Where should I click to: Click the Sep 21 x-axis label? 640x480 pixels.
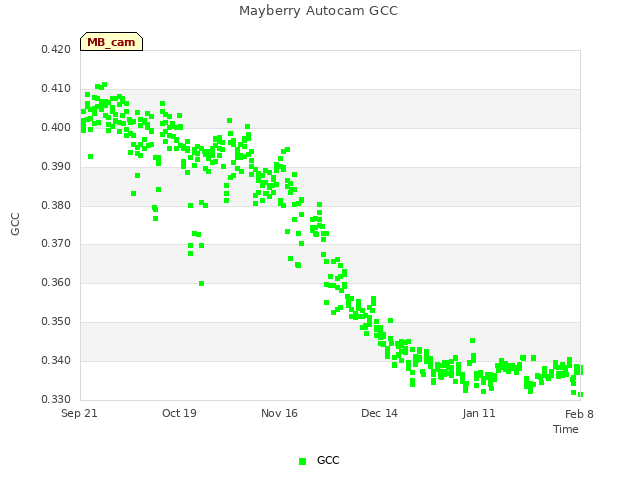pyautogui.click(x=79, y=413)
